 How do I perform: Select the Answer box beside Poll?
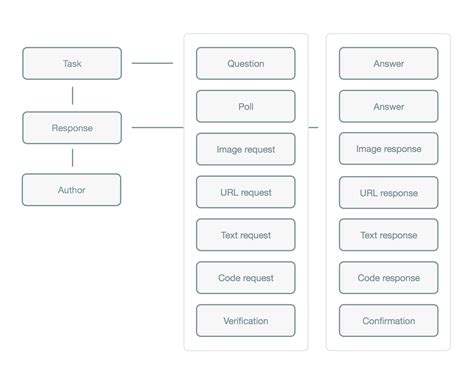[389, 106]
